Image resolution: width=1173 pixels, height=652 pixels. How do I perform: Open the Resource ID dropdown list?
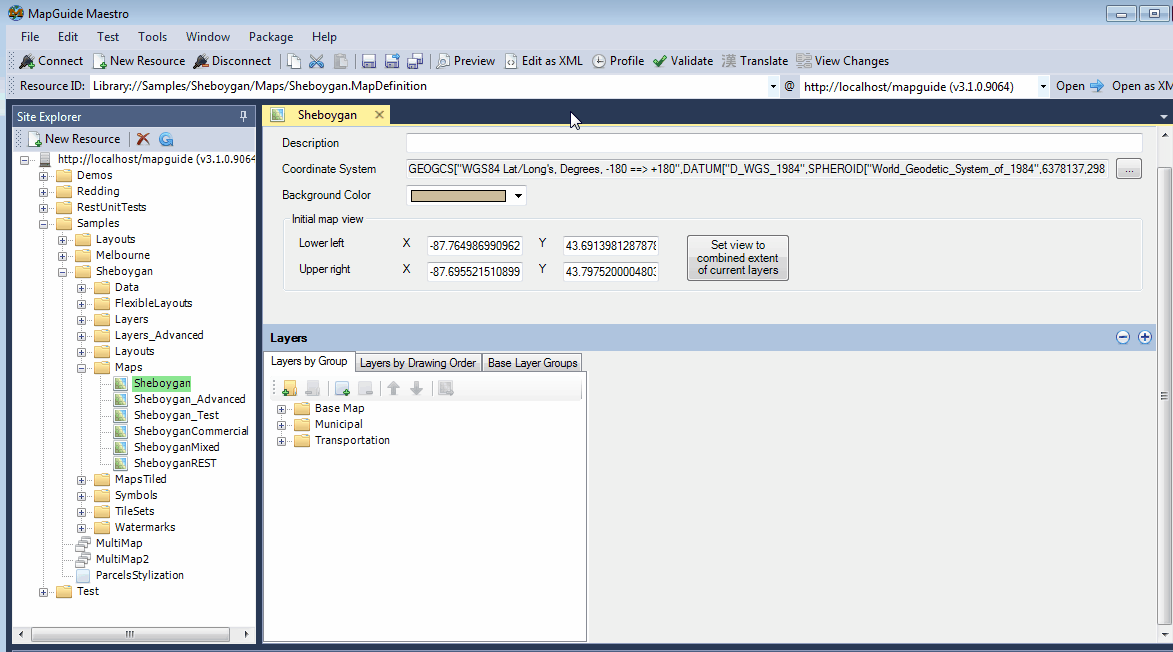point(775,86)
